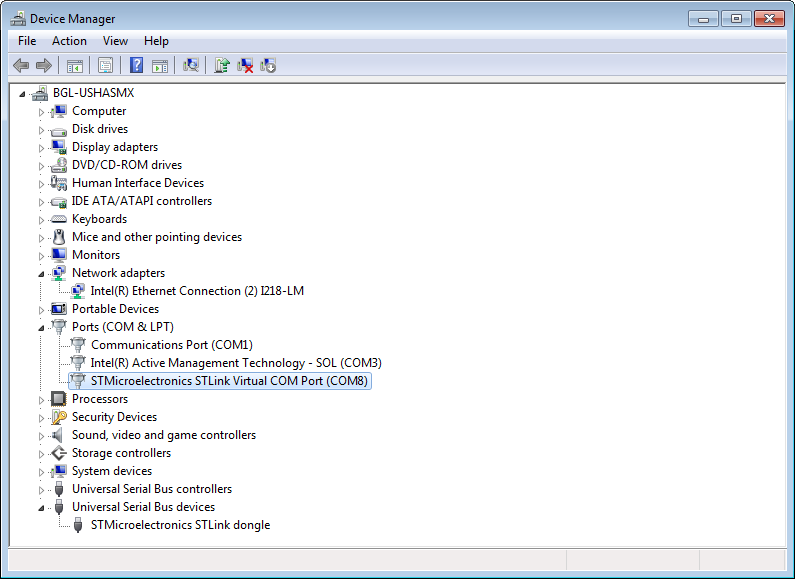The width and height of the screenshot is (795, 579).
Task: Collapse the BGL-USHASMX root node
Action: 22,94
